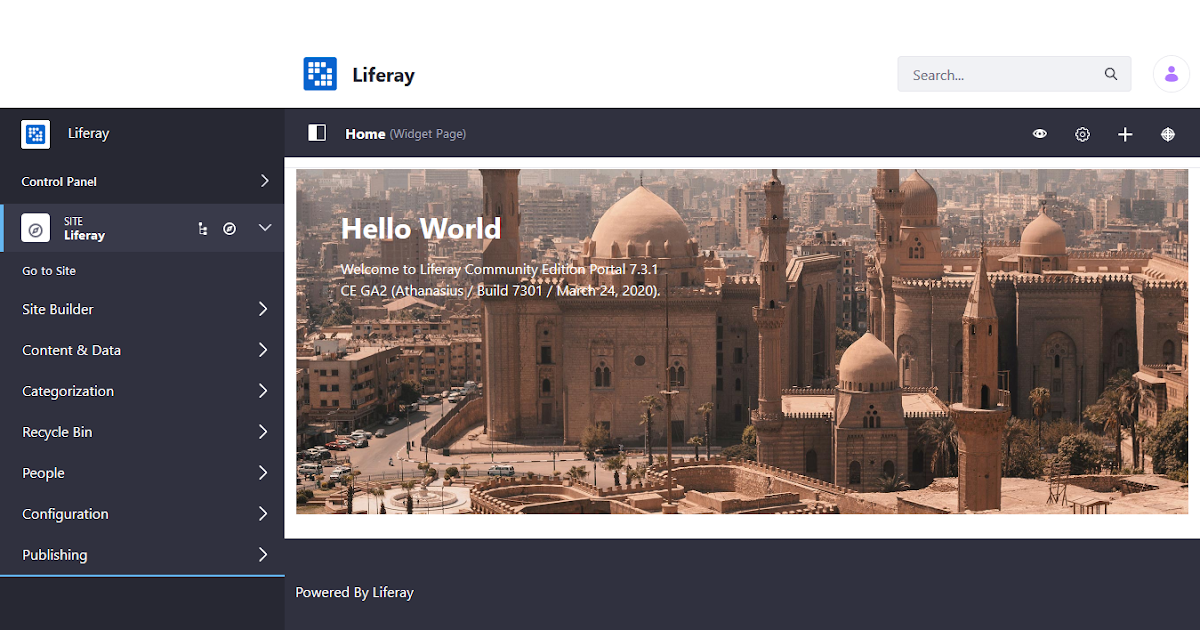This screenshot has width=1200, height=630.
Task: Open the Powered By Liferay link
Action: [x=354, y=592]
